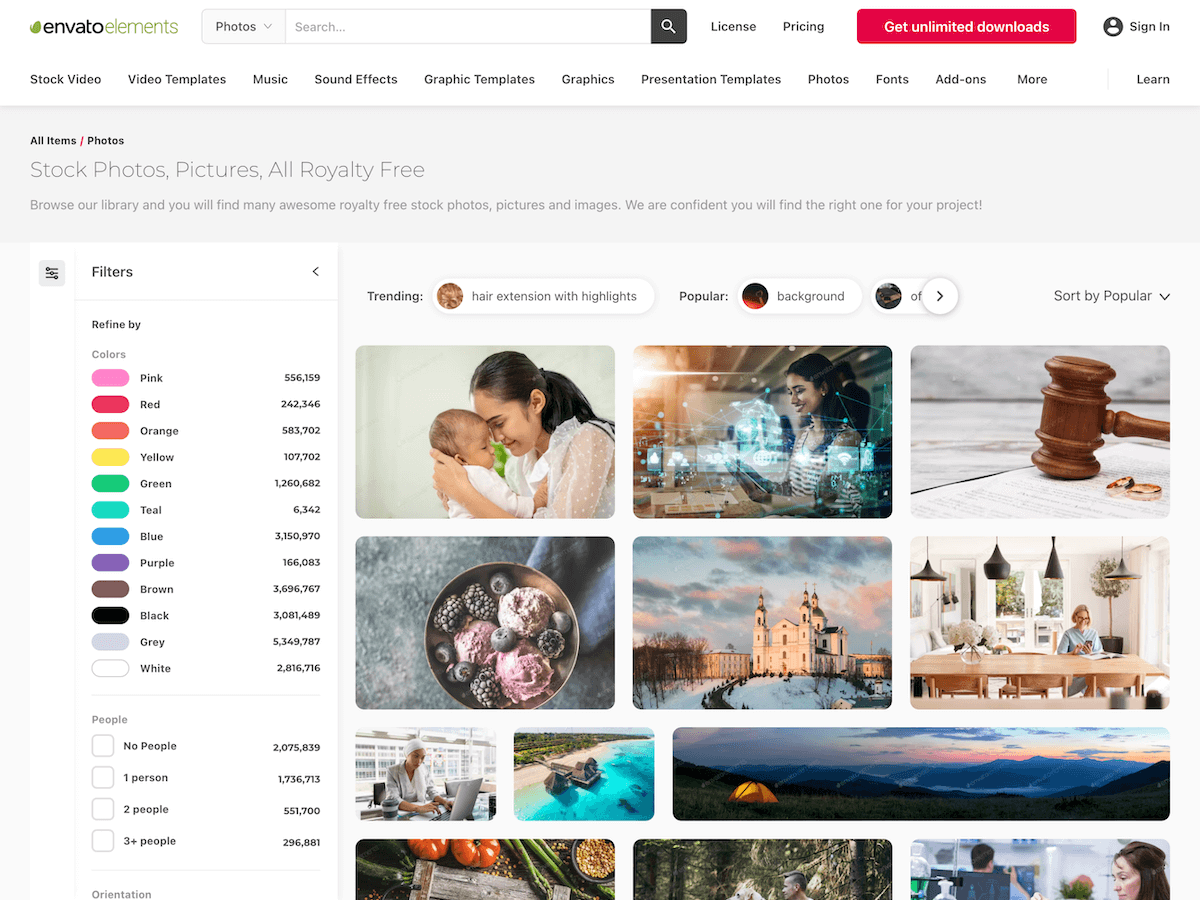Click the background popular tag circle image
This screenshot has height=900, width=1200.
click(x=755, y=296)
